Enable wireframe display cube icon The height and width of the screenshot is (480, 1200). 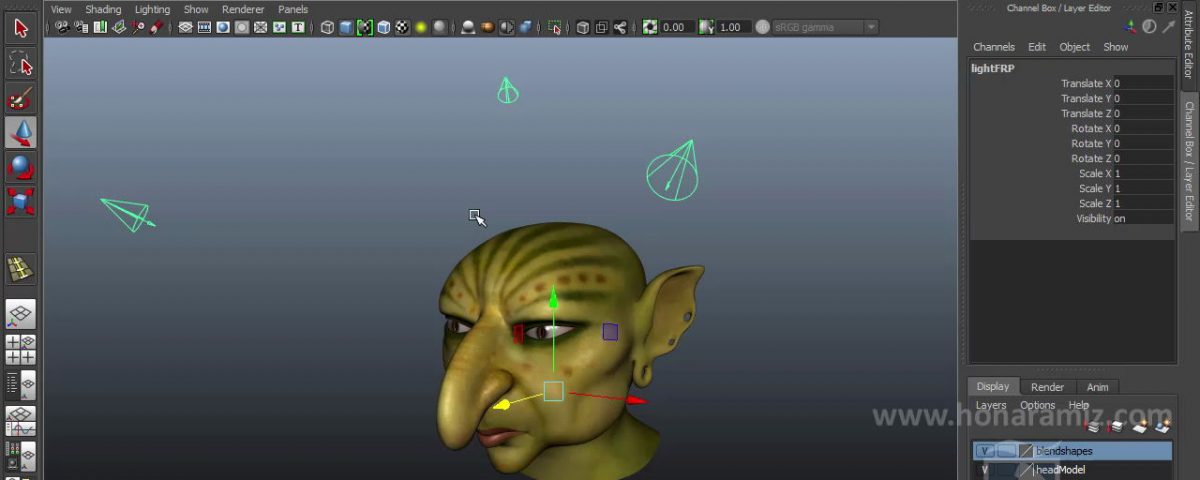click(327, 27)
